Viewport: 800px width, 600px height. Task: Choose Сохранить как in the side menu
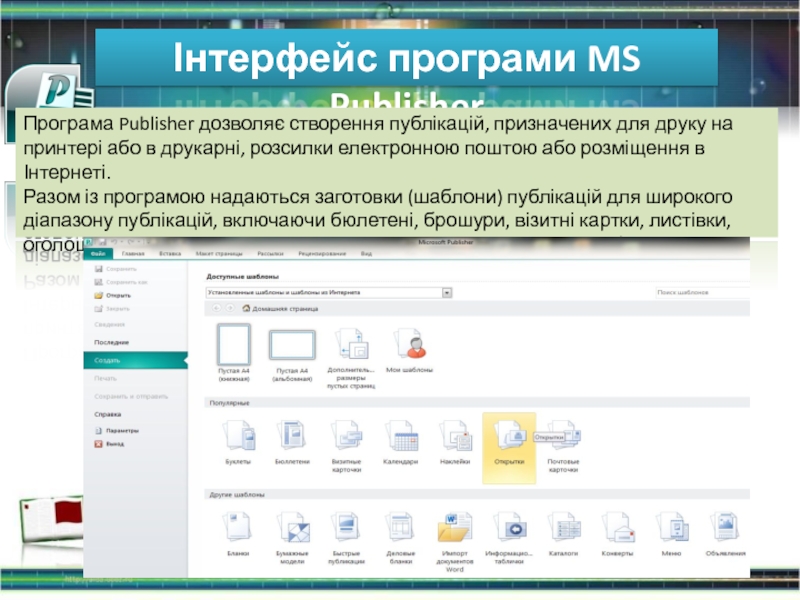click(x=121, y=282)
